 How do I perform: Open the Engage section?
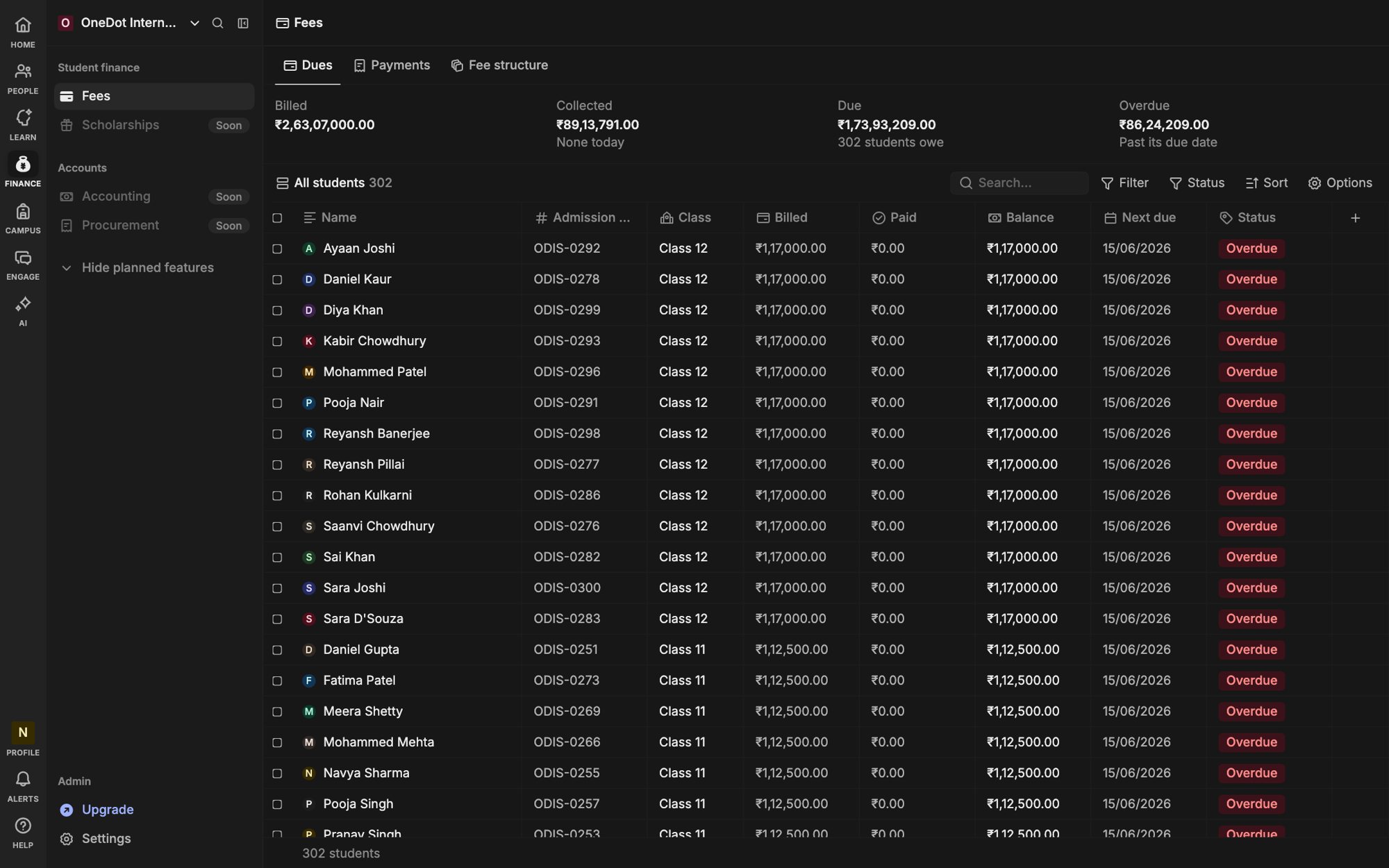[23, 265]
